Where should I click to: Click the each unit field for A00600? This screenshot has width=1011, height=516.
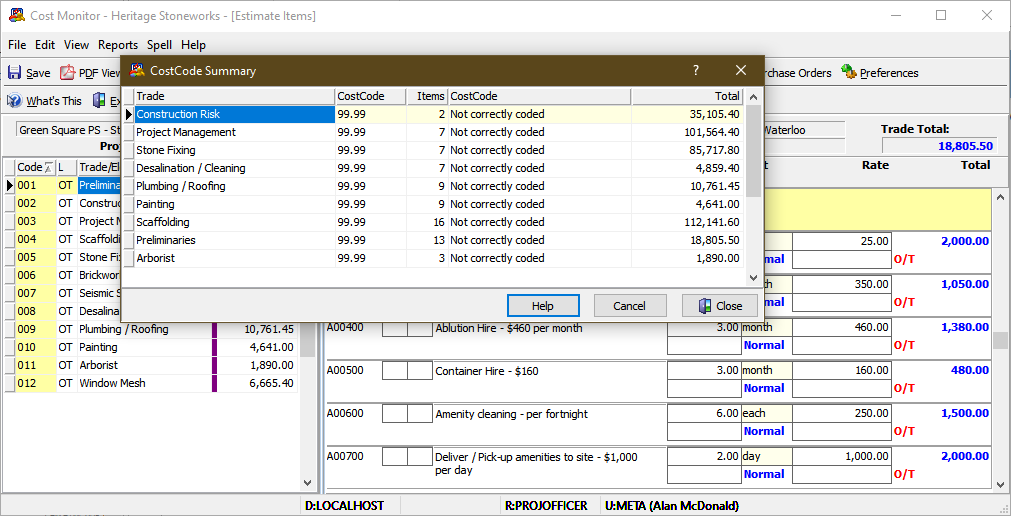pyautogui.click(x=766, y=413)
